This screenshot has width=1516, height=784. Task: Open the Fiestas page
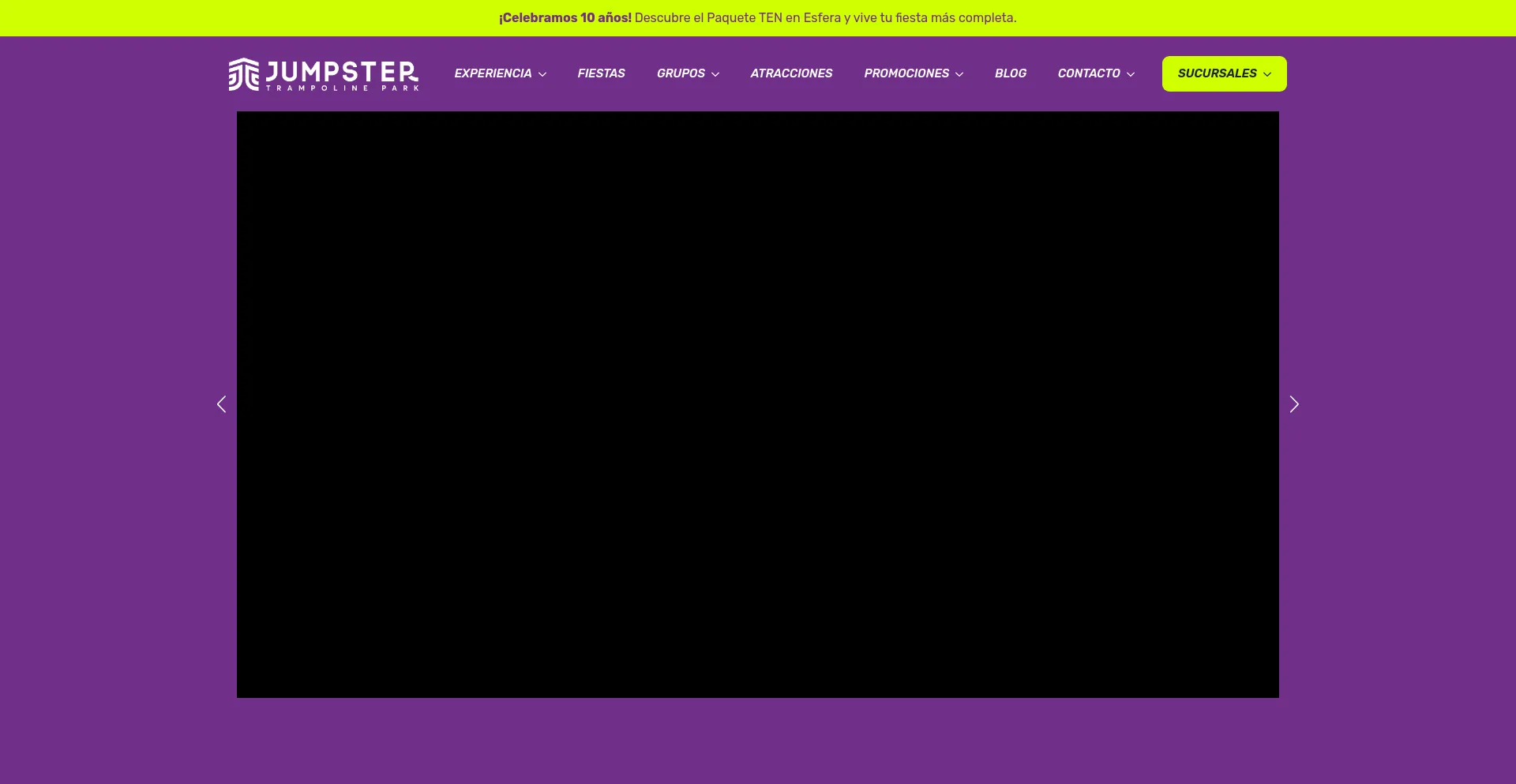click(x=601, y=73)
